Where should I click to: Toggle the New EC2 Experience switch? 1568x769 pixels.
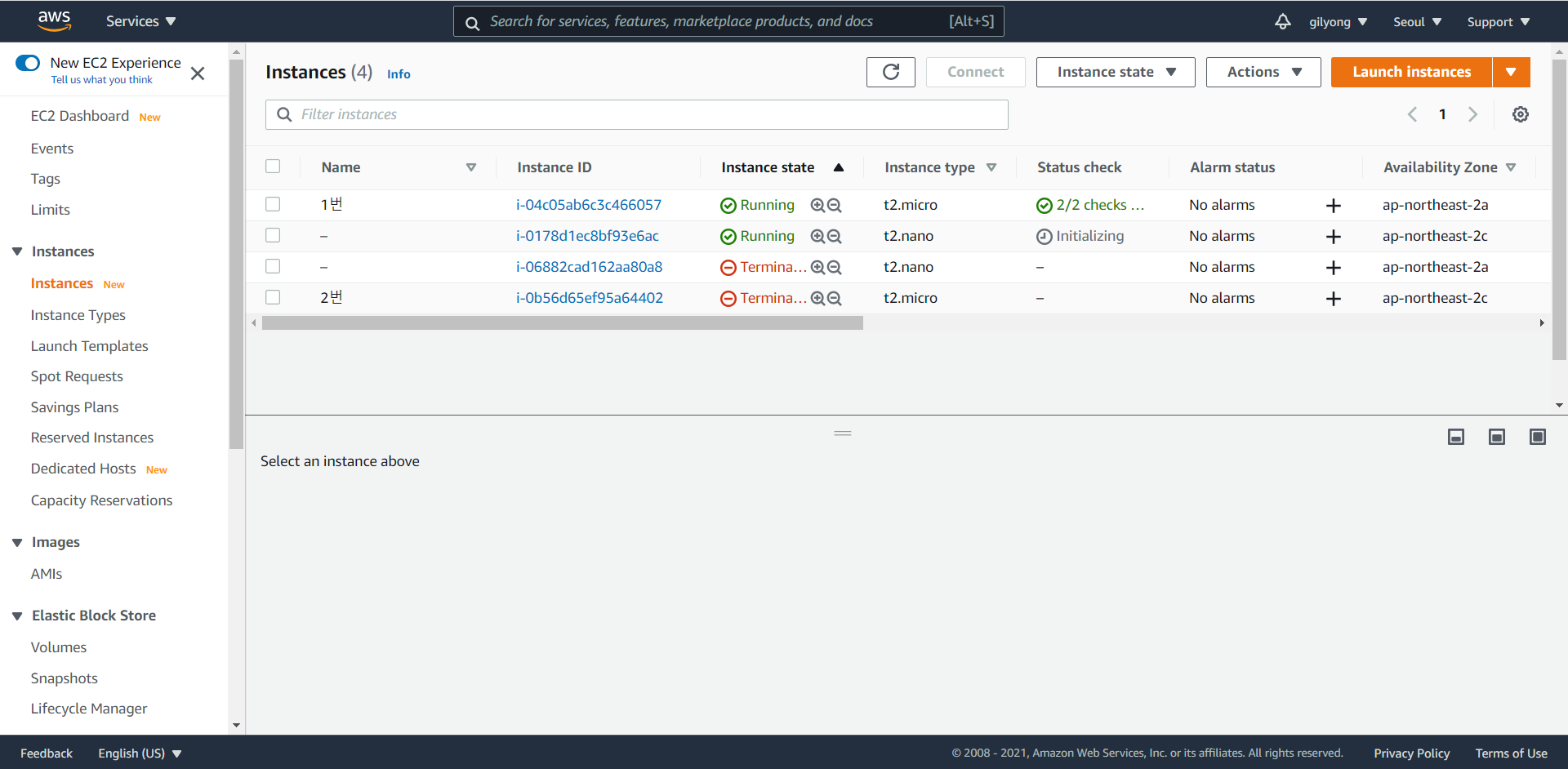(28, 63)
